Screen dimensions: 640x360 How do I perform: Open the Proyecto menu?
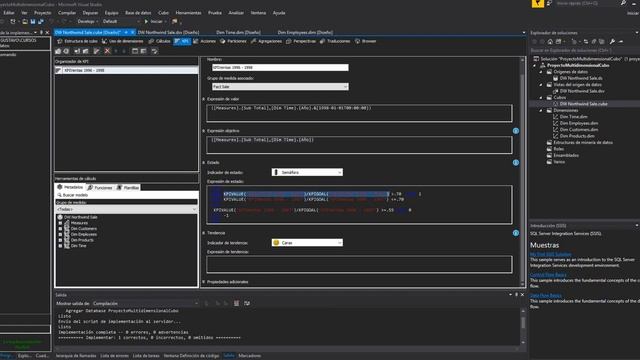tap(42, 13)
